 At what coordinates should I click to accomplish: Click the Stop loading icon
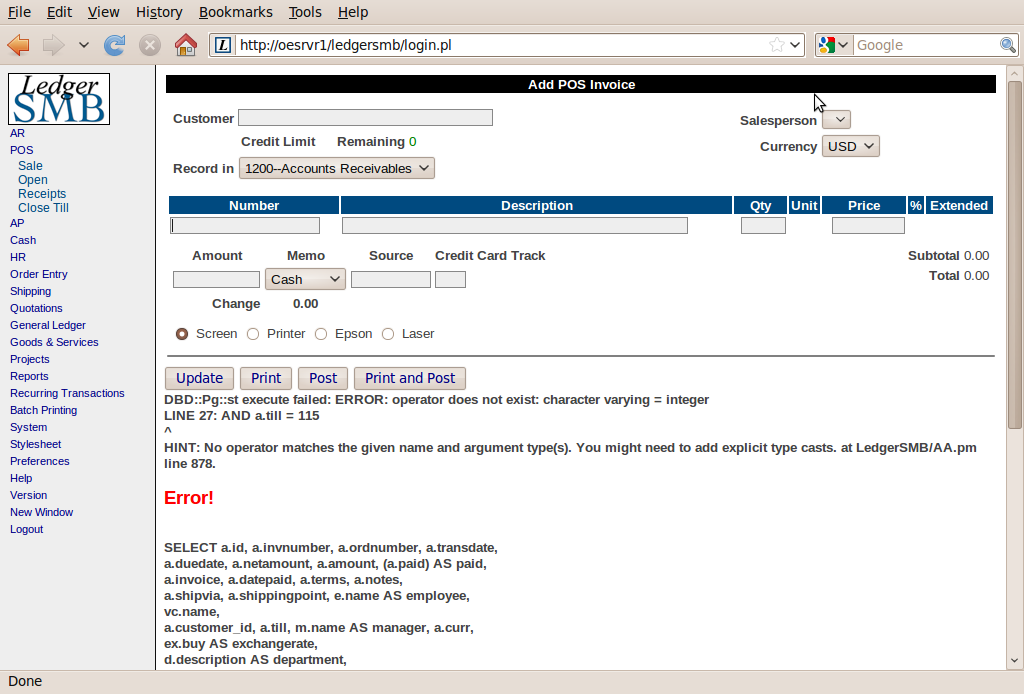150,45
